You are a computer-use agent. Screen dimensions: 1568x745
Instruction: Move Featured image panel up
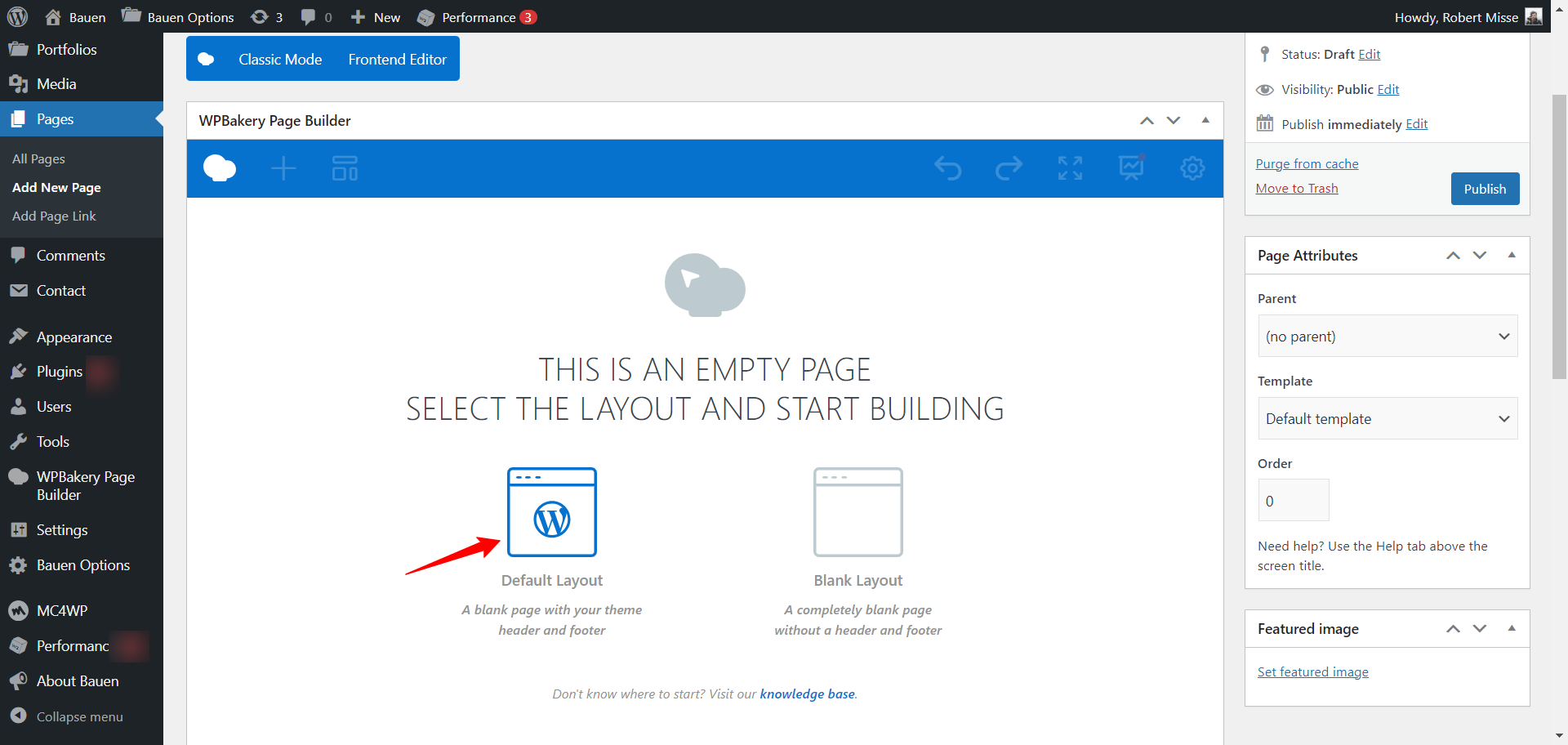coord(1453,629)
